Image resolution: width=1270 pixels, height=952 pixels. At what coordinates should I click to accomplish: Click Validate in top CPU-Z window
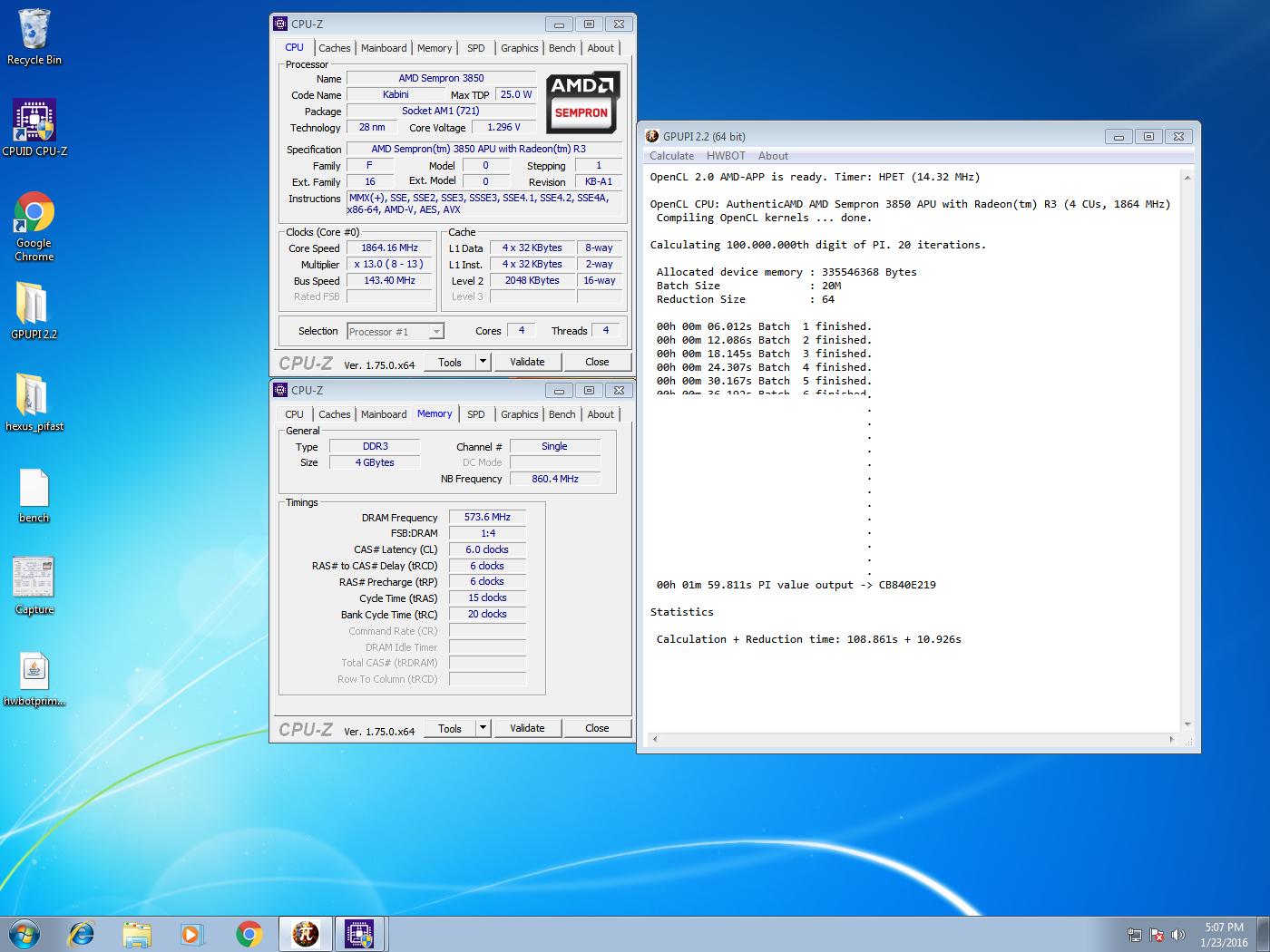[527, 362]
